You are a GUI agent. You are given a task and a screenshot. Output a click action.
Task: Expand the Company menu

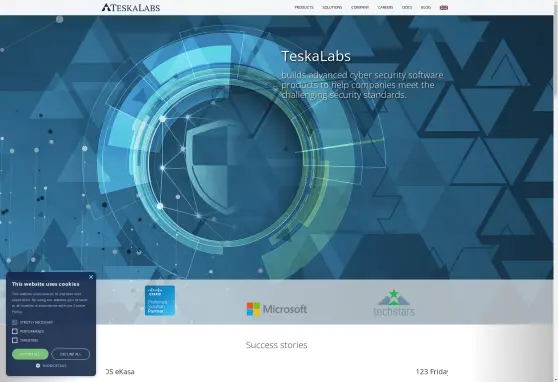[x=360, y=7]
